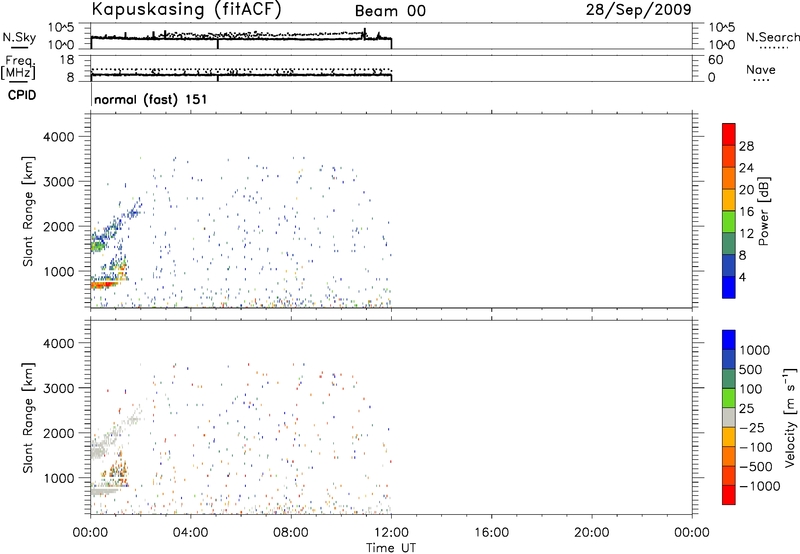Select the "-500" label on Velocity color bar
The image size is (800, 554).
[756, 466]
